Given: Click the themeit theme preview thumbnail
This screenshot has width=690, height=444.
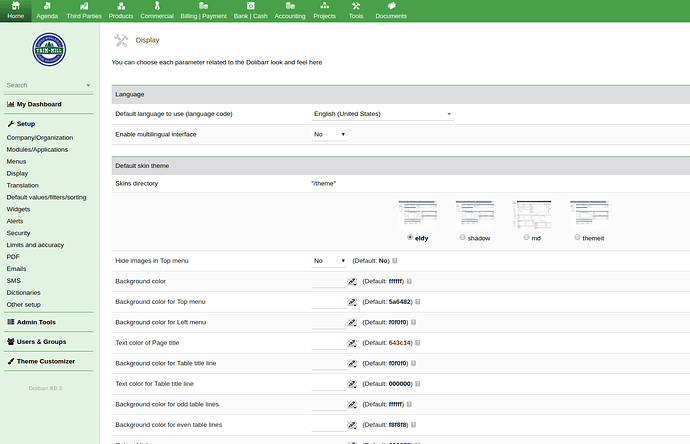Looking at the screenshot, I should click(589, 214).
